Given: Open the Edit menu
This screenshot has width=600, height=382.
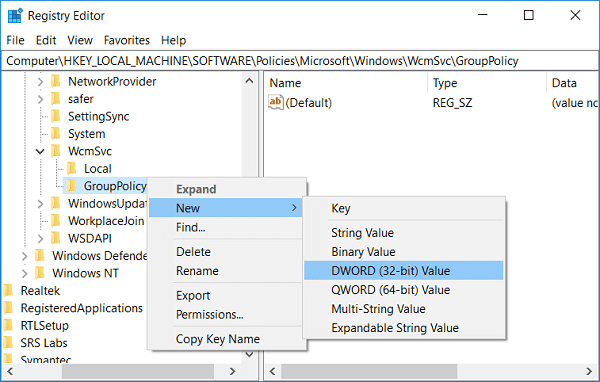Looking at the screenshot, I should coord(46,40).
